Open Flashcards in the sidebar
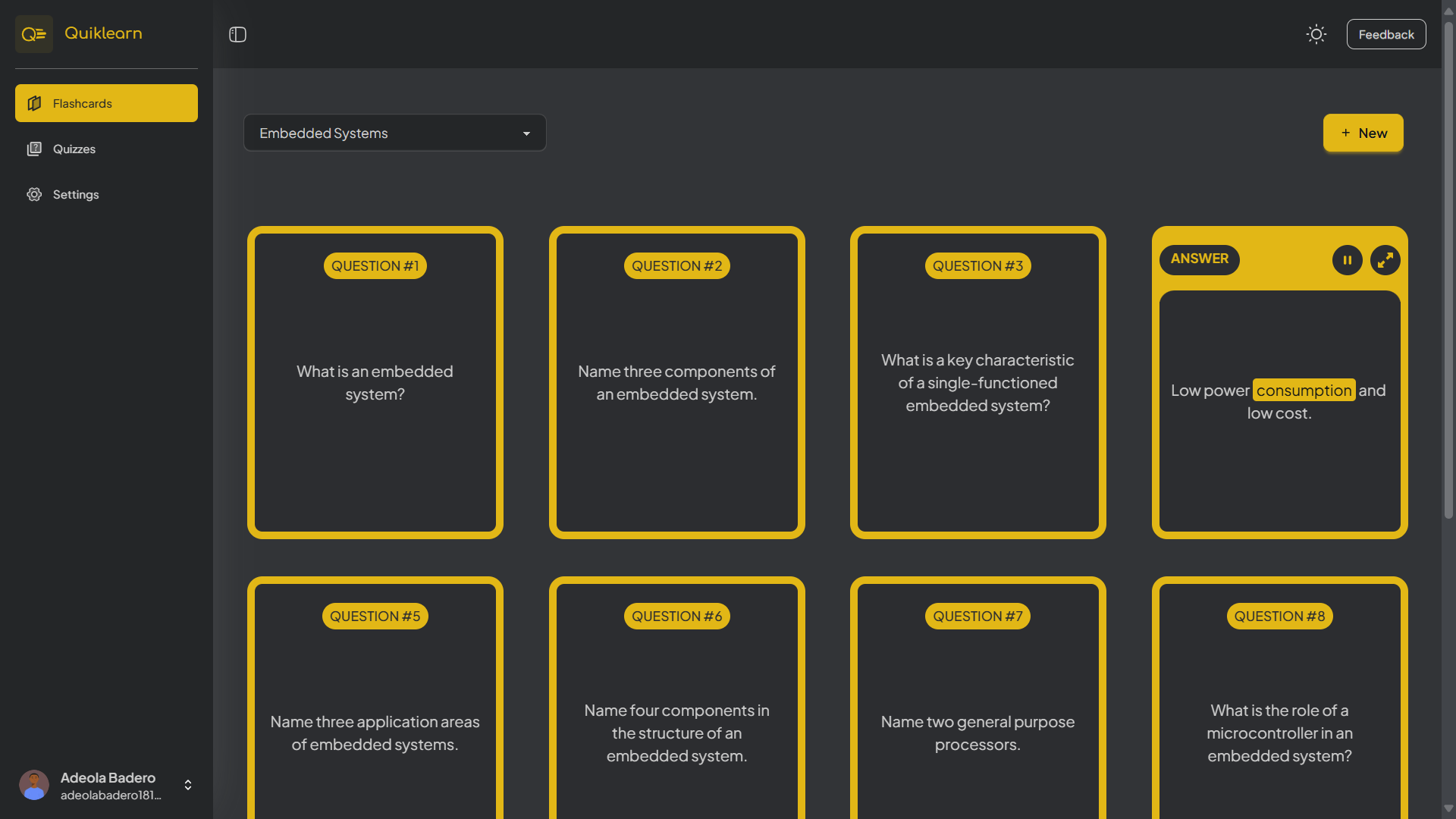This screenshot has width=1456, height=819. pos(106,103)
